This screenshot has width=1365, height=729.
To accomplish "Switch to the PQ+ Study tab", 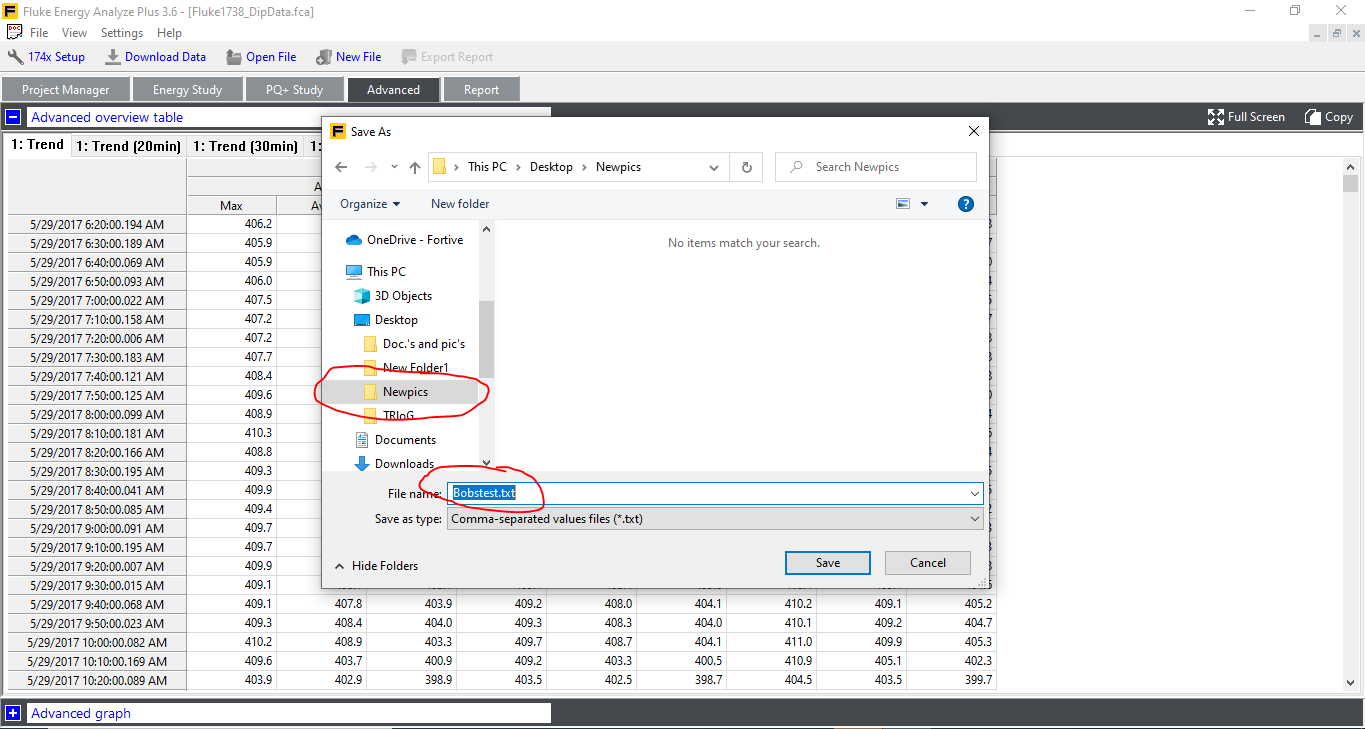I will point(295,90).
